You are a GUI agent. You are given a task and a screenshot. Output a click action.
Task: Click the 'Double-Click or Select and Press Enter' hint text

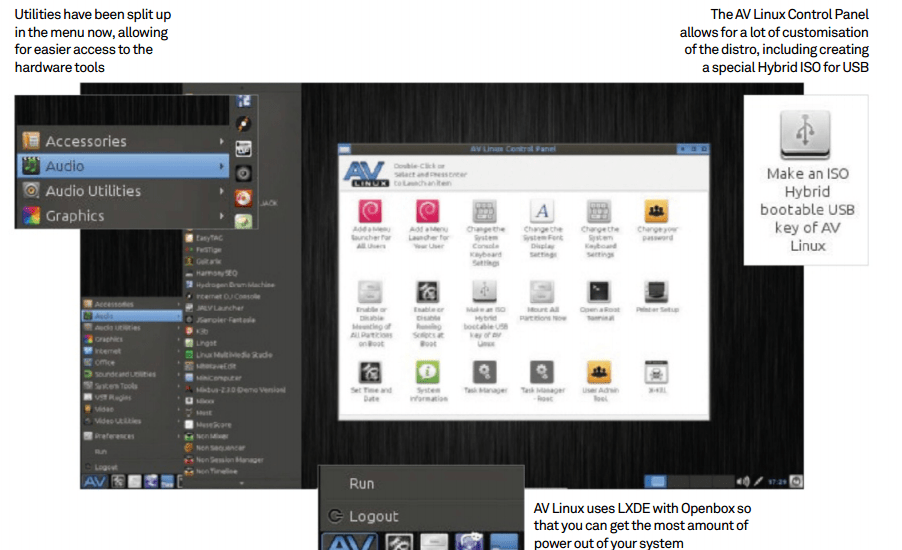pyautogui.click(x=430, y=174)
